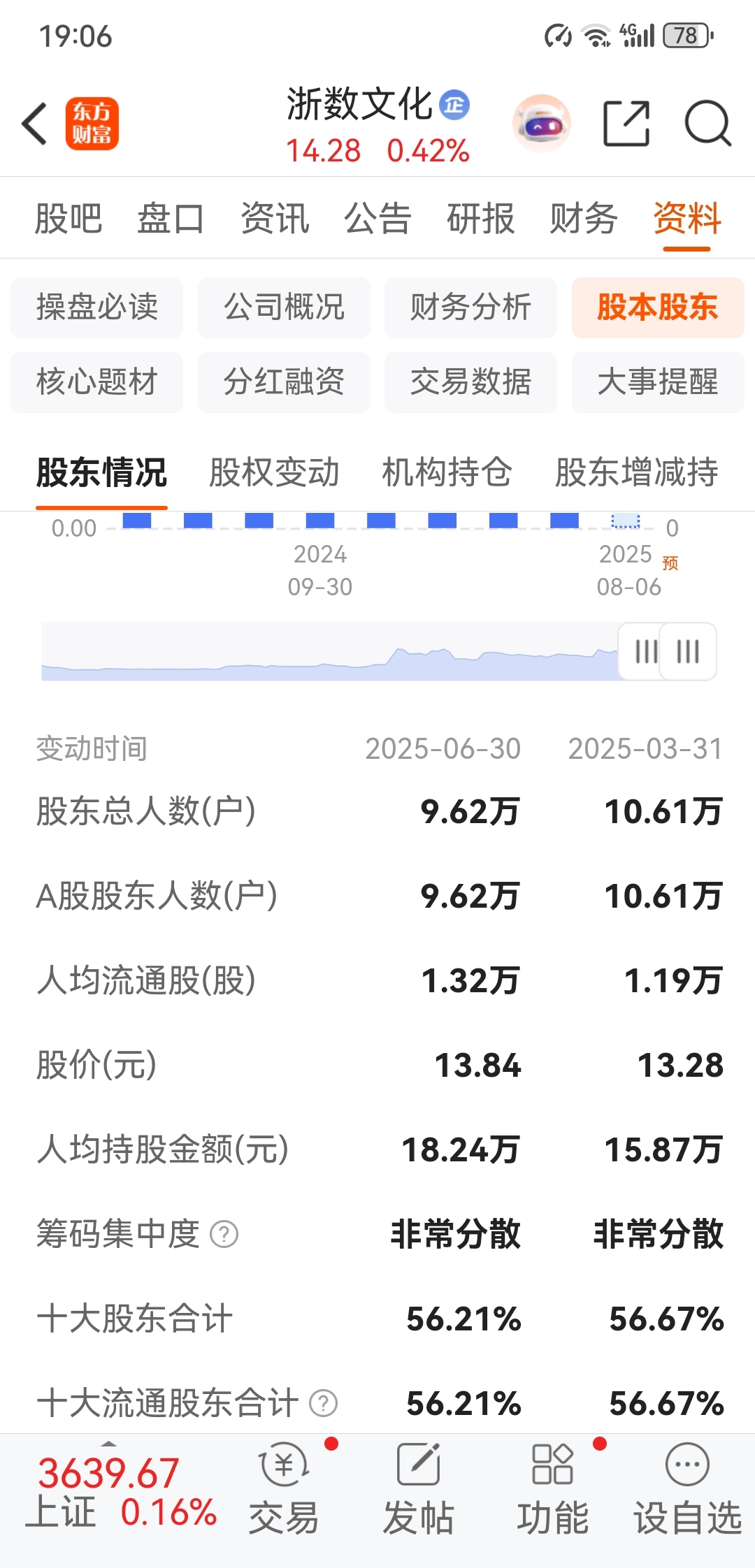Tap the dotted forecast bar for 2025-08-06
Screen dimensions: 755x1568
(x=626, y=521)
